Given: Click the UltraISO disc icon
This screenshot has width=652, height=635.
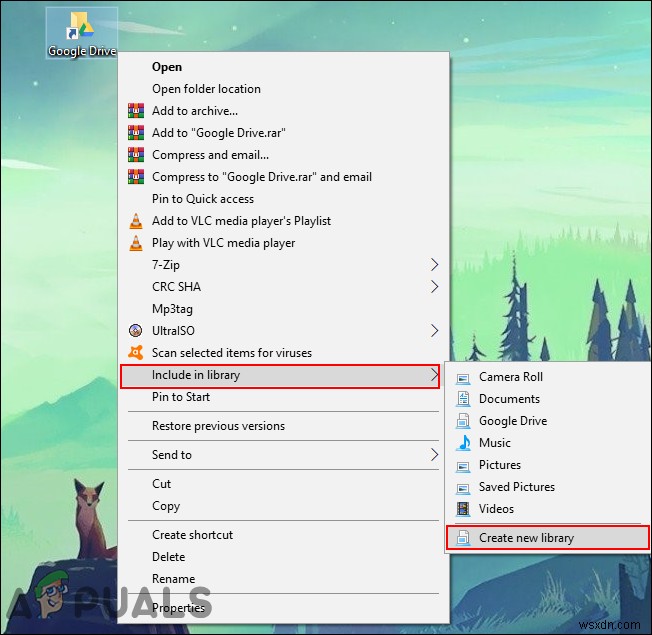Looking at the screenshot, I should [136, 331].
